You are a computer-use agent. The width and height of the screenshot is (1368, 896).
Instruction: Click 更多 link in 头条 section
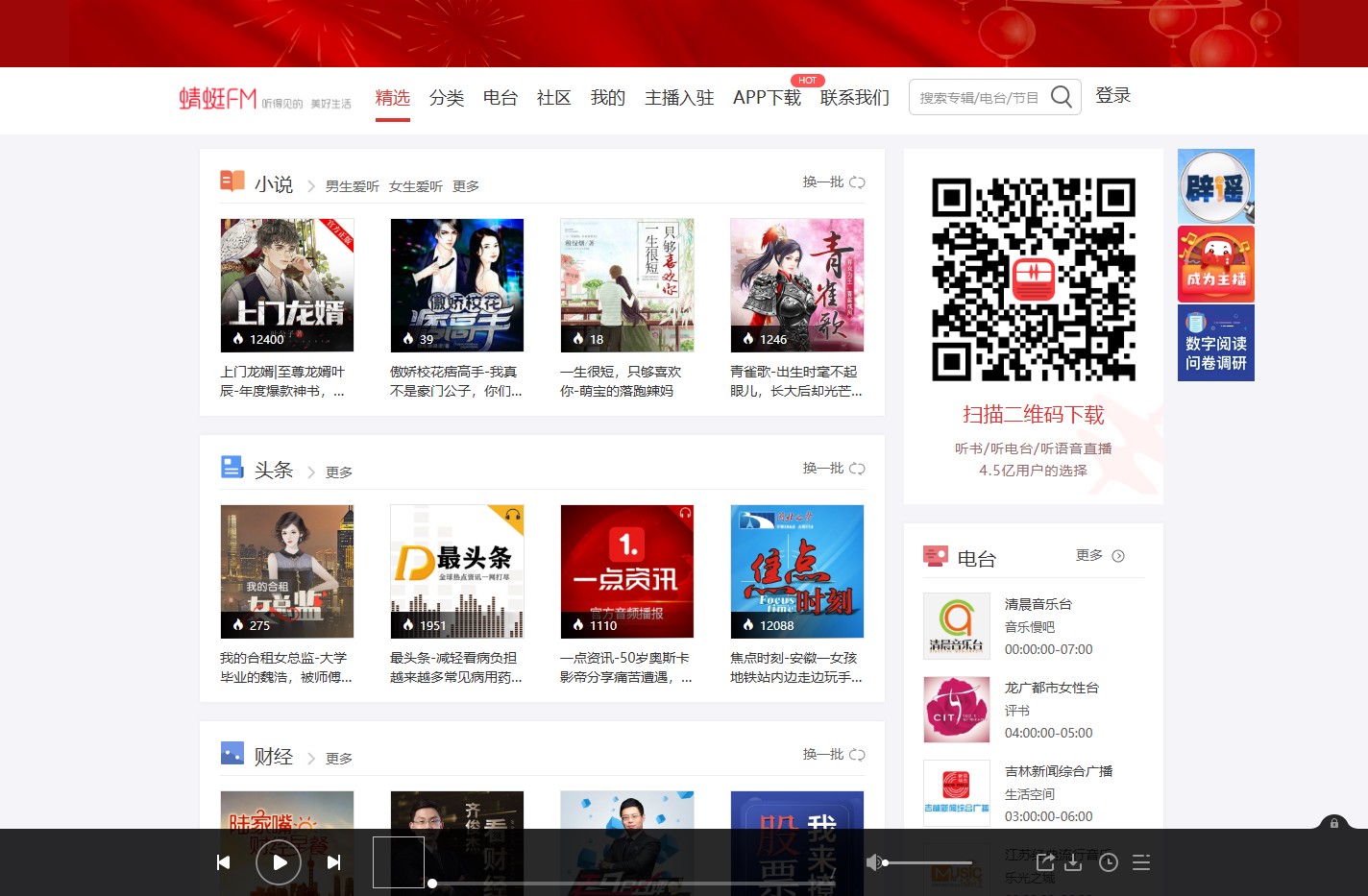point(339,472)
